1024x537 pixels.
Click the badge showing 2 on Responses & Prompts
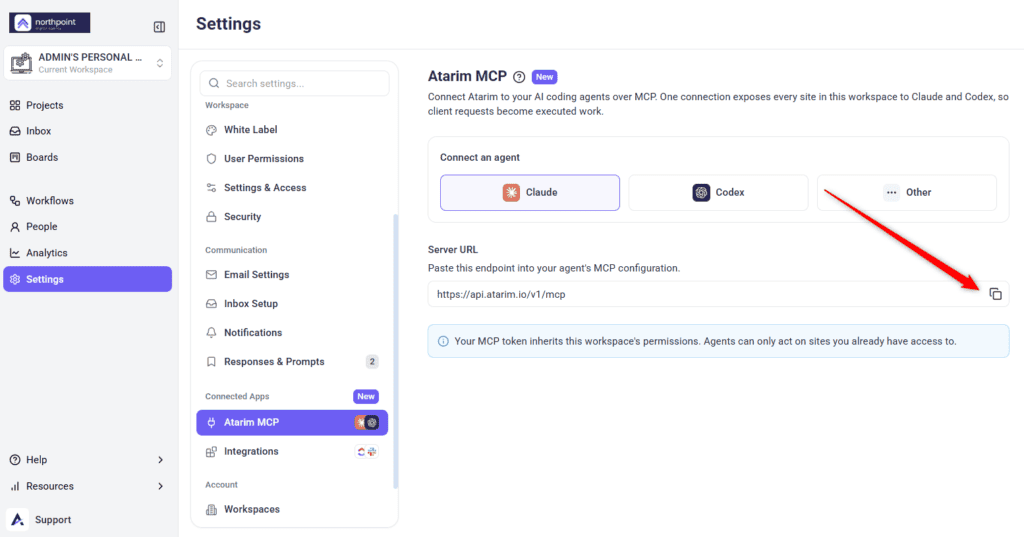372,361
